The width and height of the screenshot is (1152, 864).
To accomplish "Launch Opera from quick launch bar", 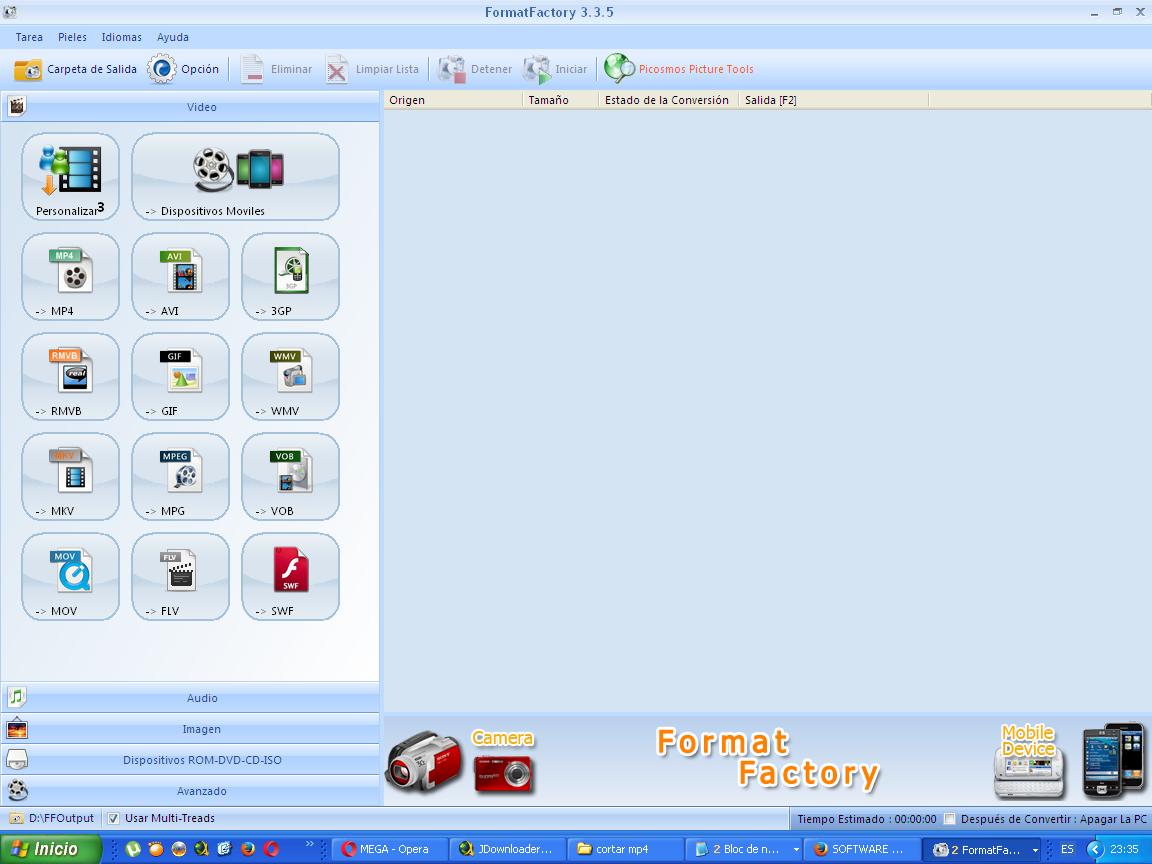I will point(271,849).
